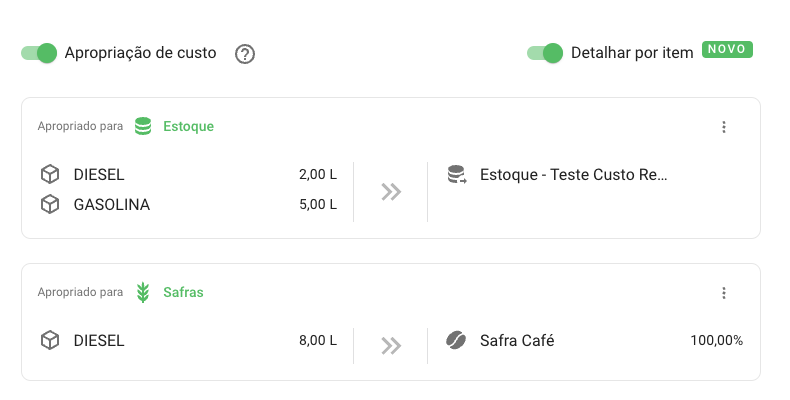Click the green Estoque heading link
Viewport: 790px width, 400px height.
(x=188, y=127)
